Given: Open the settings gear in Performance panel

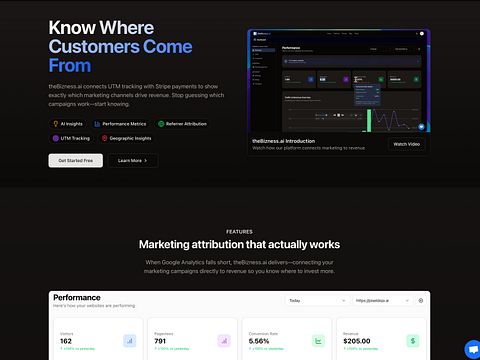Looking at the screenshot, I should pos(421,301).
